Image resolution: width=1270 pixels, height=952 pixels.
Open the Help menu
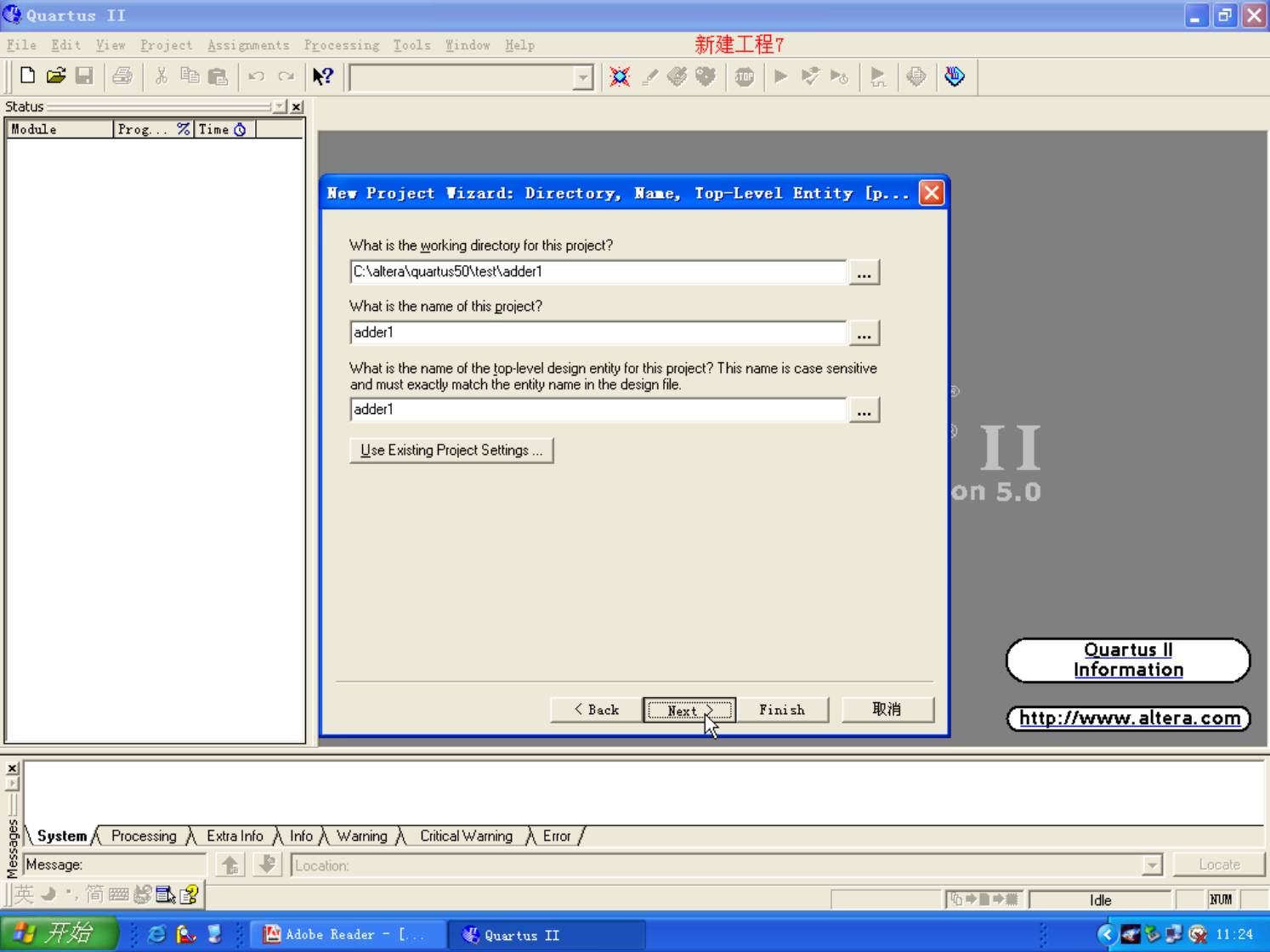click(519, 45)
